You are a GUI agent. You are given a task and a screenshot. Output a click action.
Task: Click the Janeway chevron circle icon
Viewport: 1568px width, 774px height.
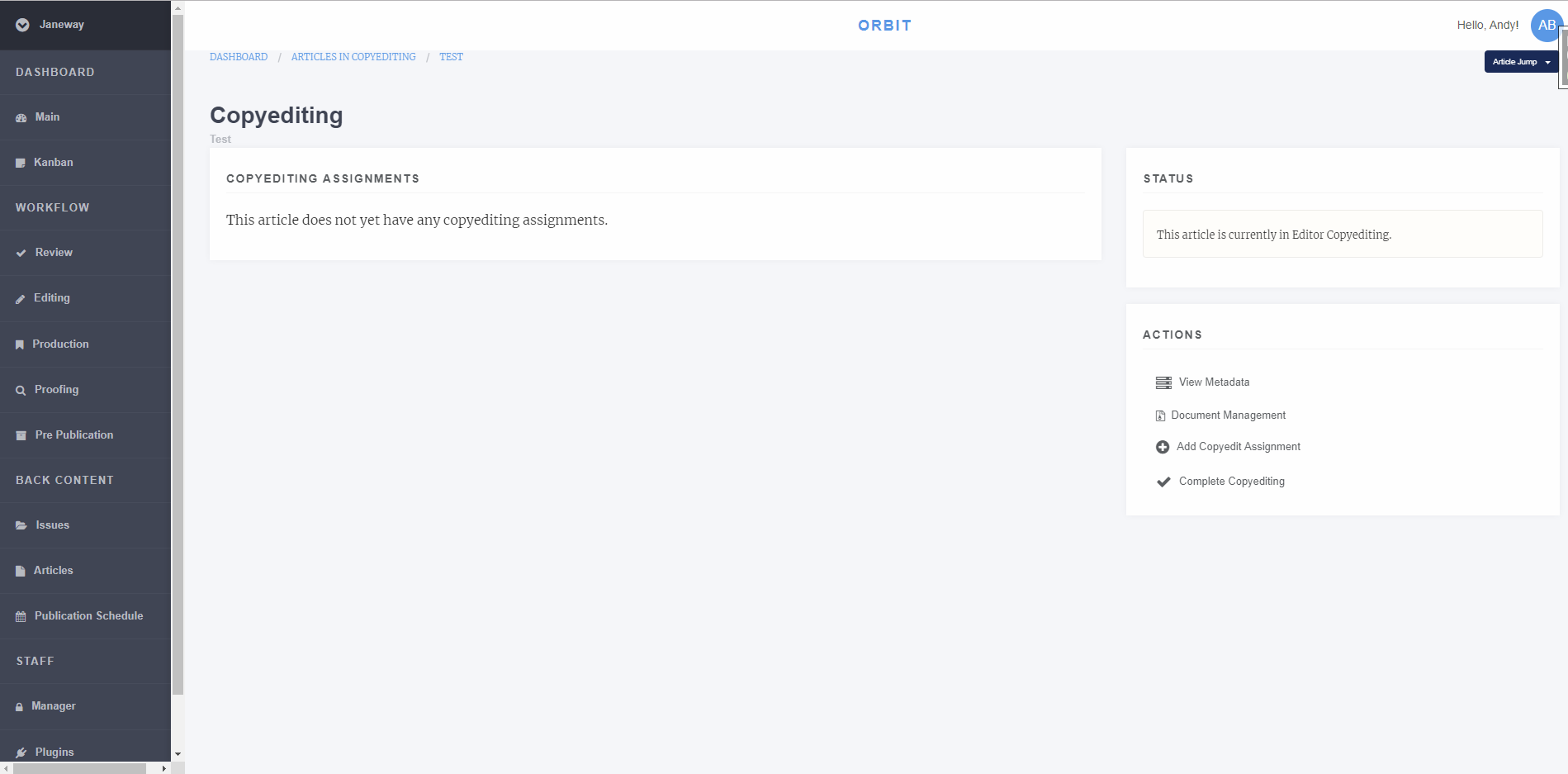pyautogui.click(x=22, y=25)
